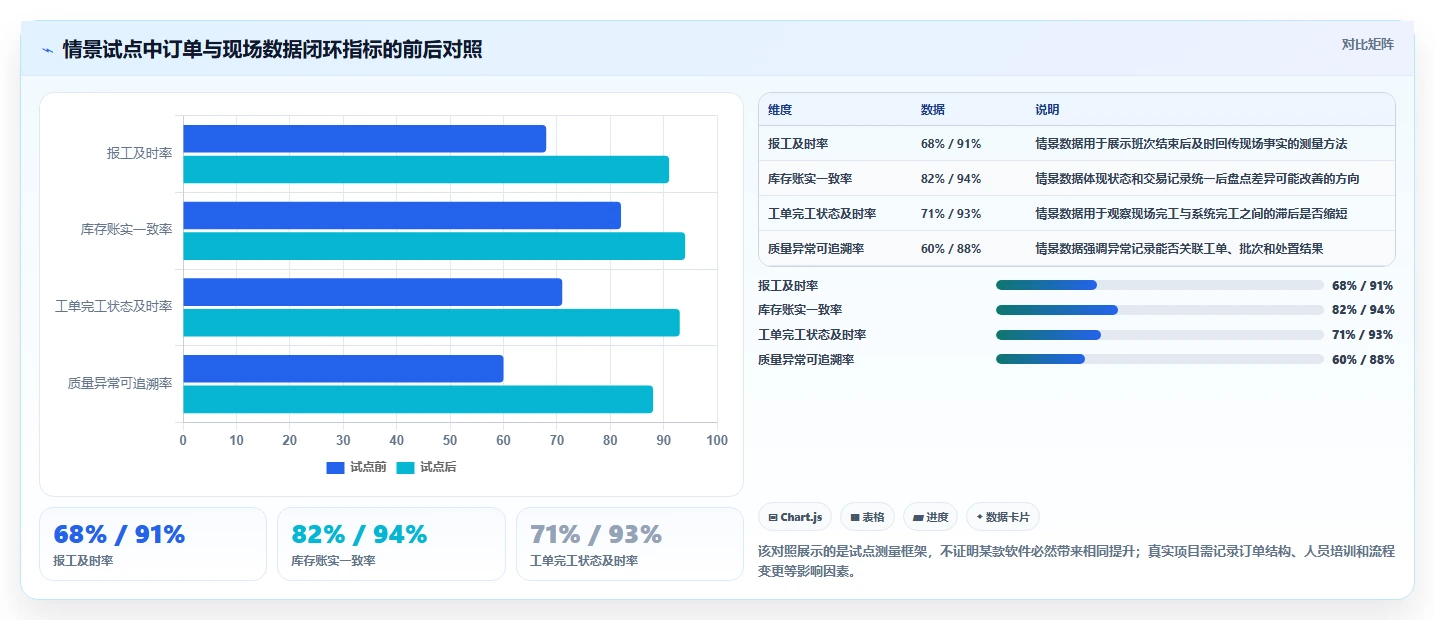
Task: Click the 进度 tag chip
Action: pos(930,517)
